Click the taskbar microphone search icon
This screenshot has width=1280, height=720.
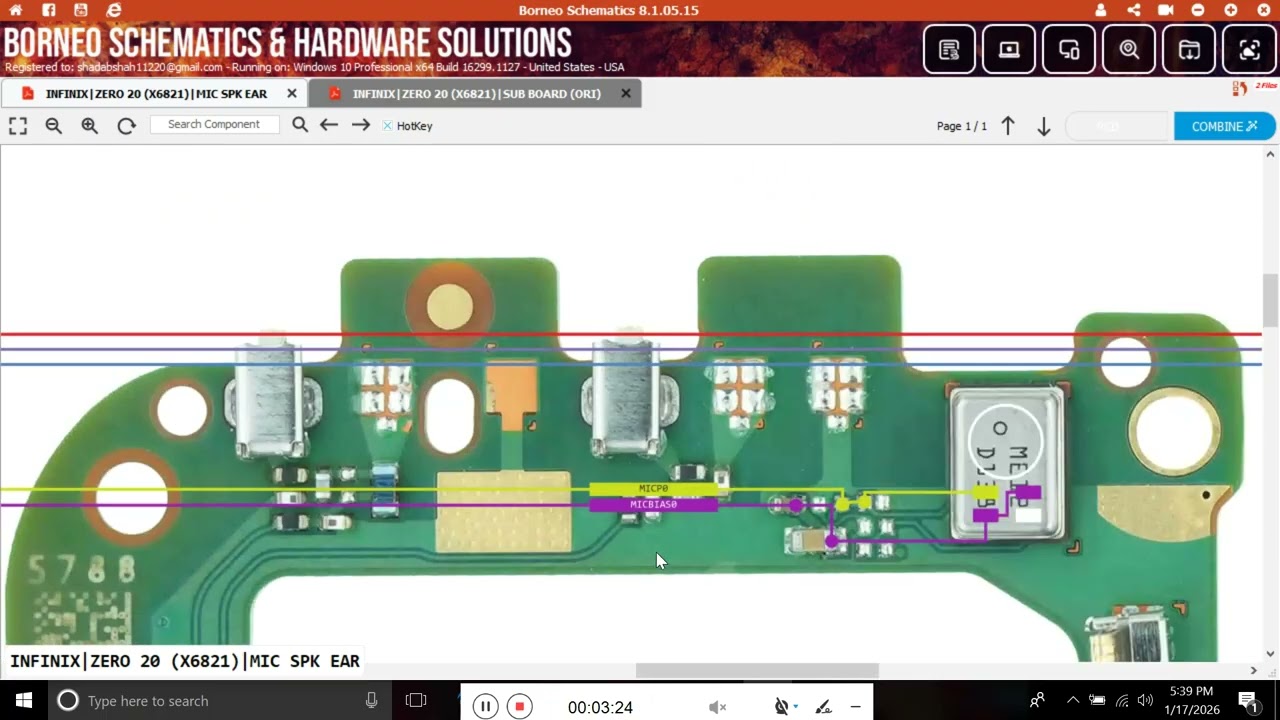(371, 700)
